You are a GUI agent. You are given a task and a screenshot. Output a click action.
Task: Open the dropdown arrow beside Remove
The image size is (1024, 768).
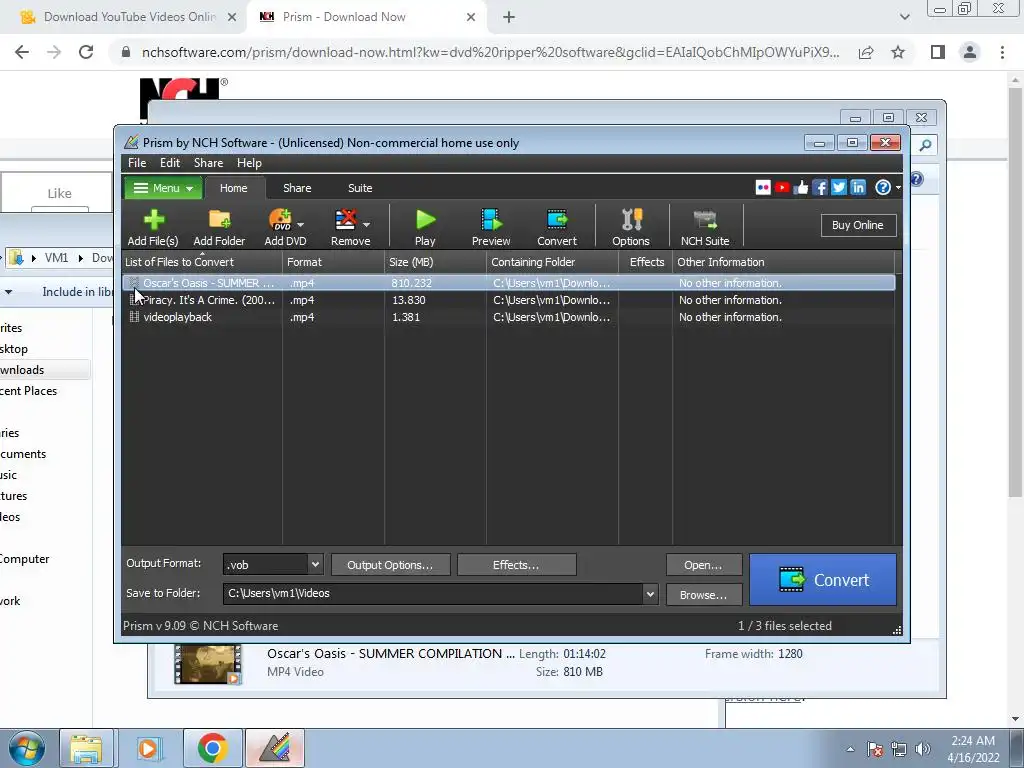pos(366,225)
